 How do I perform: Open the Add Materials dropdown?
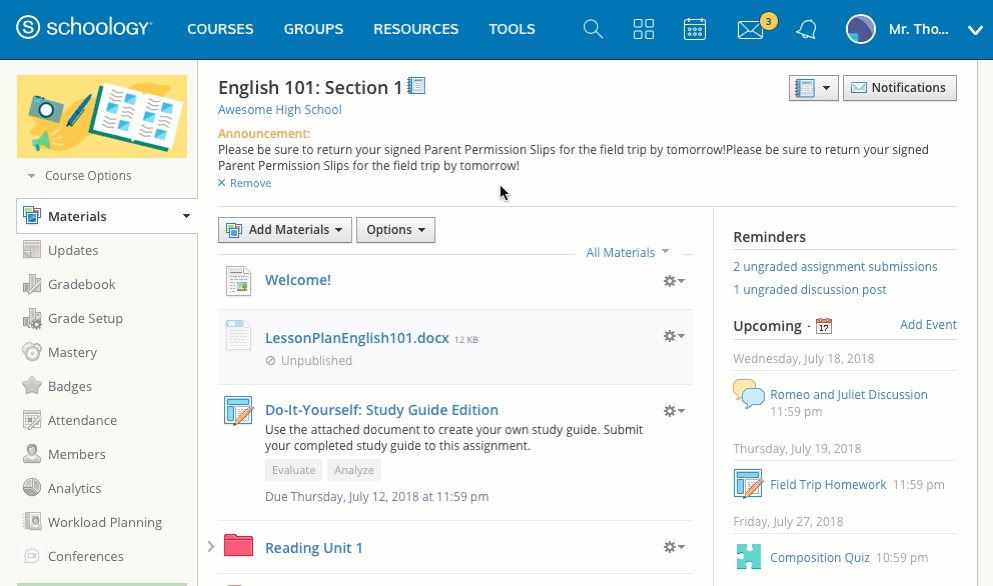pyautogui.click(x=285, y=230)
